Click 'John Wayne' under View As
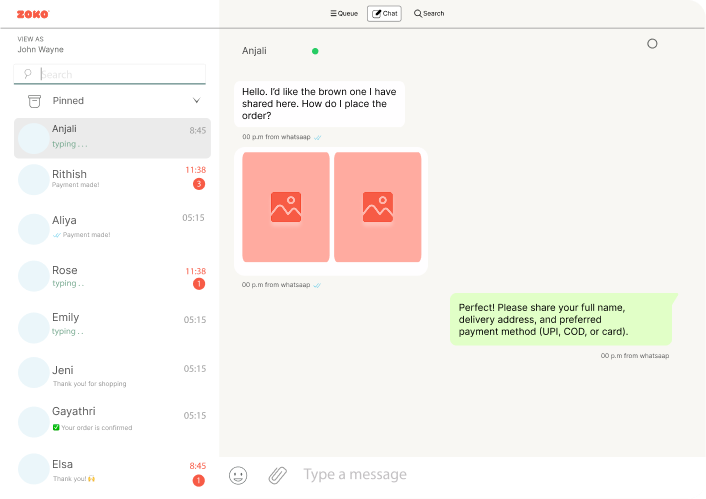Image resolution: width=706 pixels, height=499 pixels. point(41,50)
